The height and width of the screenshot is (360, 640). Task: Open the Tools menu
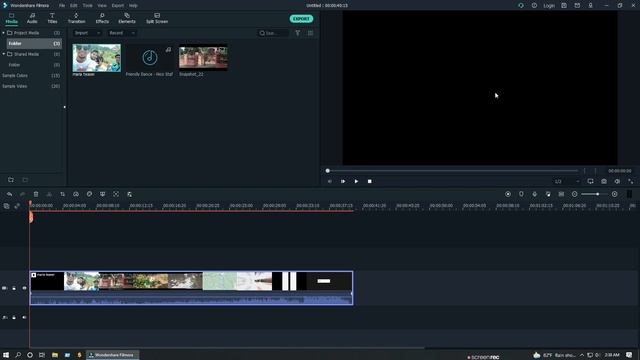[87, 6]
